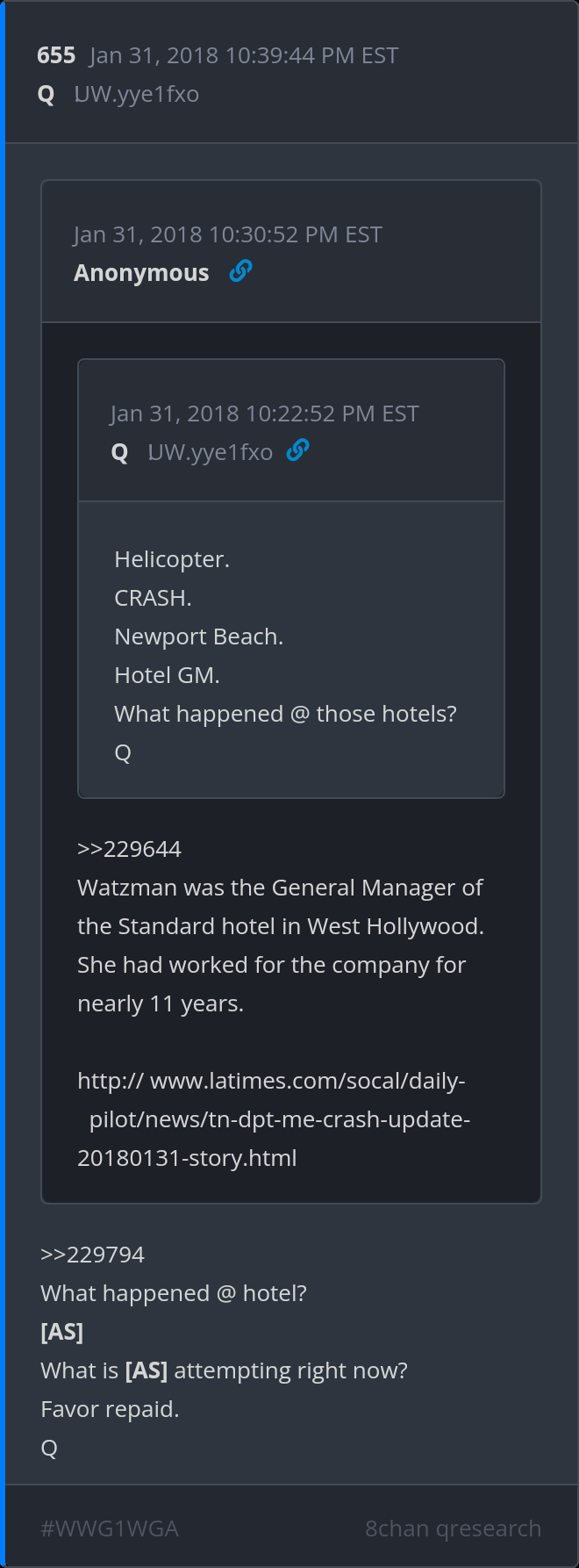The width and height of the screenshot is (579, 1568).
Task: Click the Anonymous reply timestamp 10:30:52 PM
Action: [x=228, y=234]
